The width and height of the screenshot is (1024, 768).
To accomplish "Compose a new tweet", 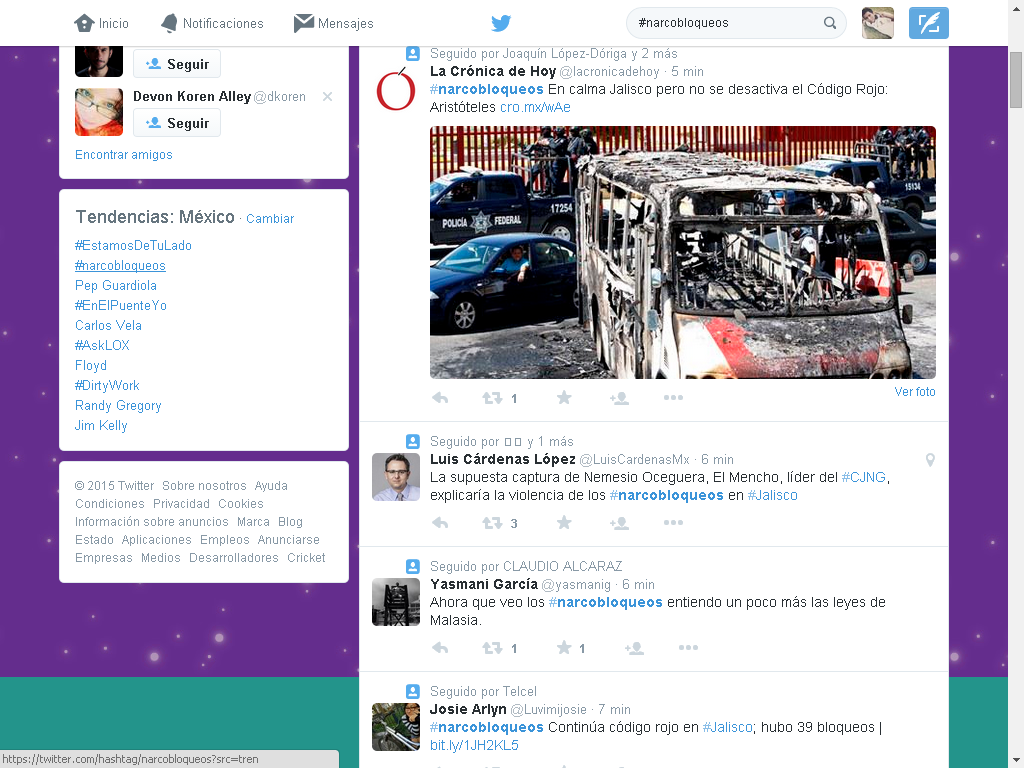I will [x=929, y=23].
